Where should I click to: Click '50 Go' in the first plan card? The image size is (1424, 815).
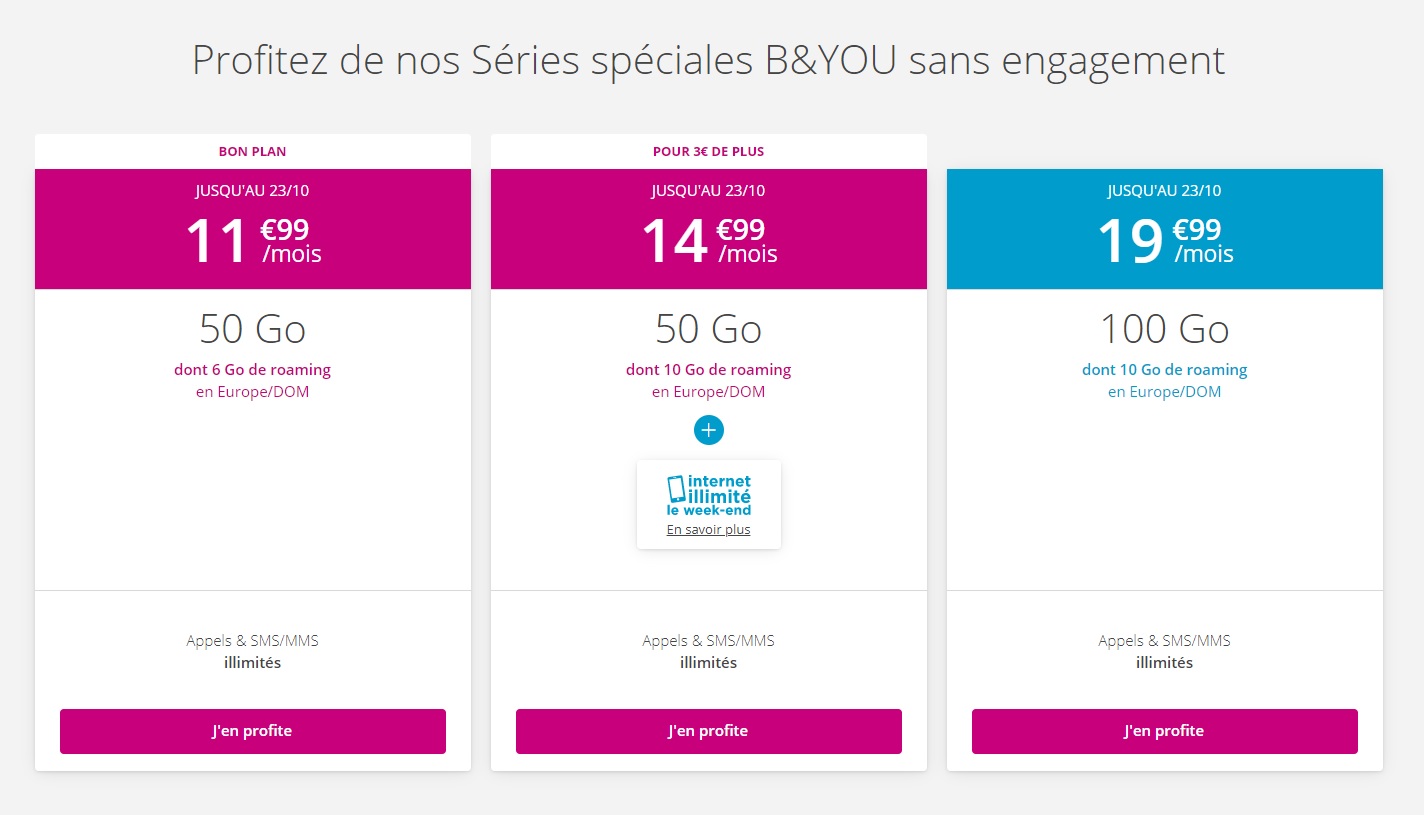click(x=253, y=329)
